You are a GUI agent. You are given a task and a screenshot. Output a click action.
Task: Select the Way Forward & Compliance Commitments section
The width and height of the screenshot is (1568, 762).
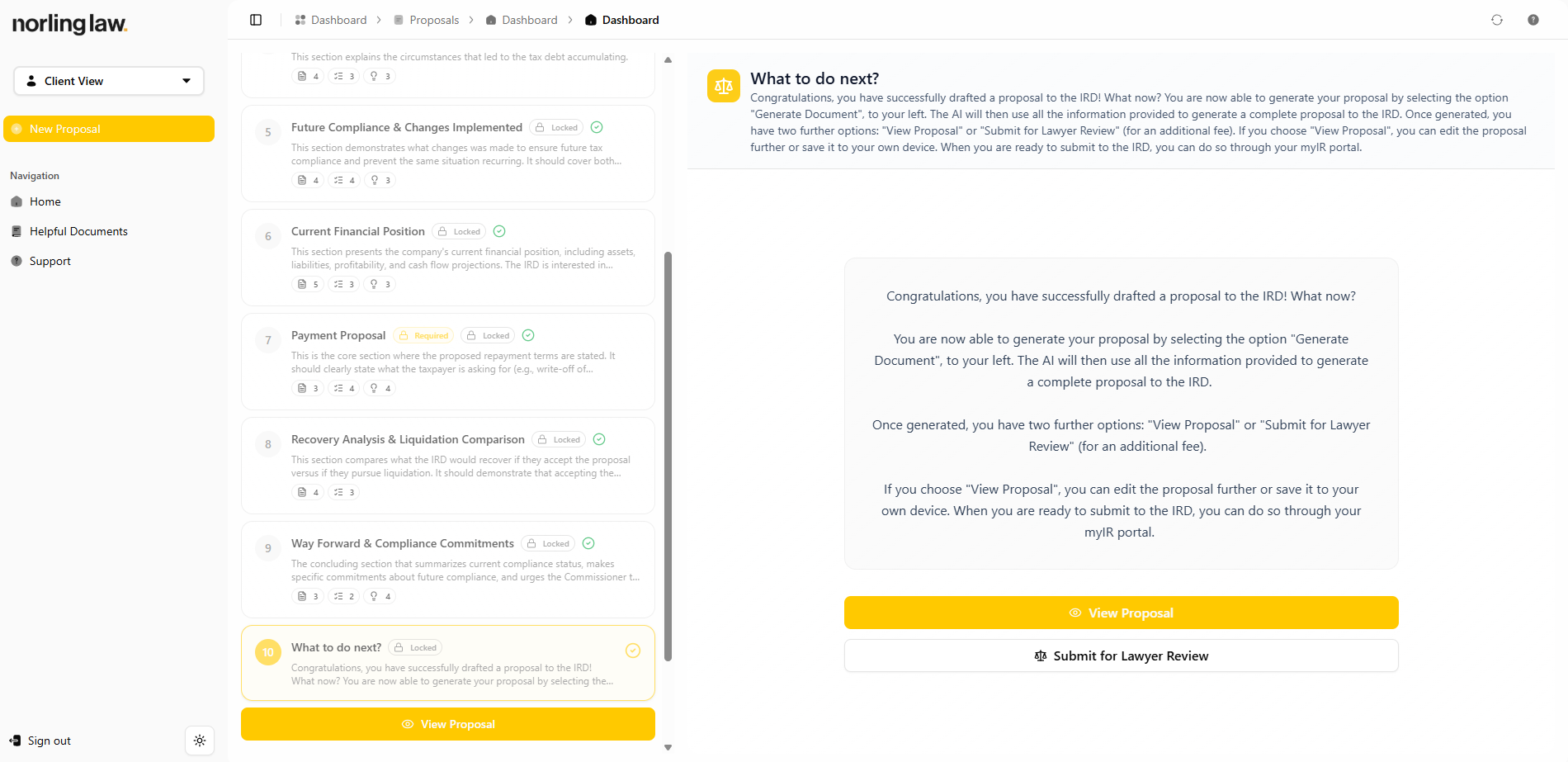tap(448, 570)
